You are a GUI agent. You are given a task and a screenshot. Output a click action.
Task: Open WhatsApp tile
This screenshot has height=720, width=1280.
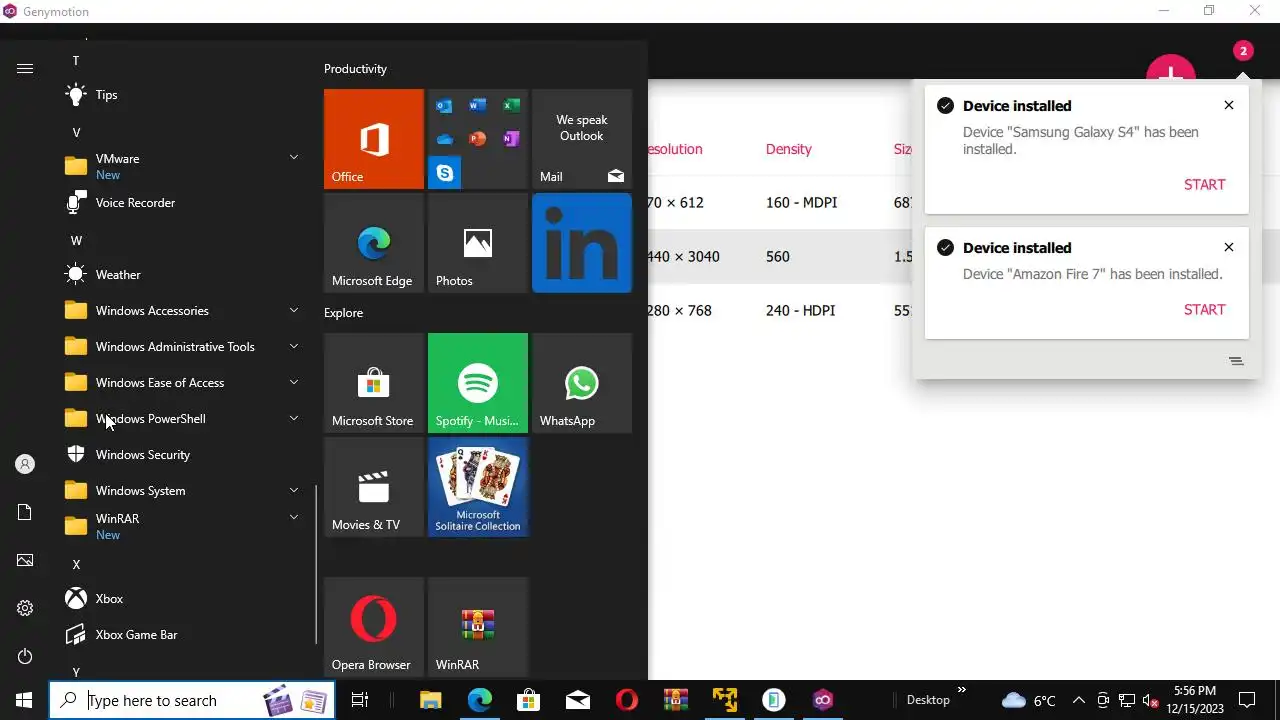[x=582, y=383]
